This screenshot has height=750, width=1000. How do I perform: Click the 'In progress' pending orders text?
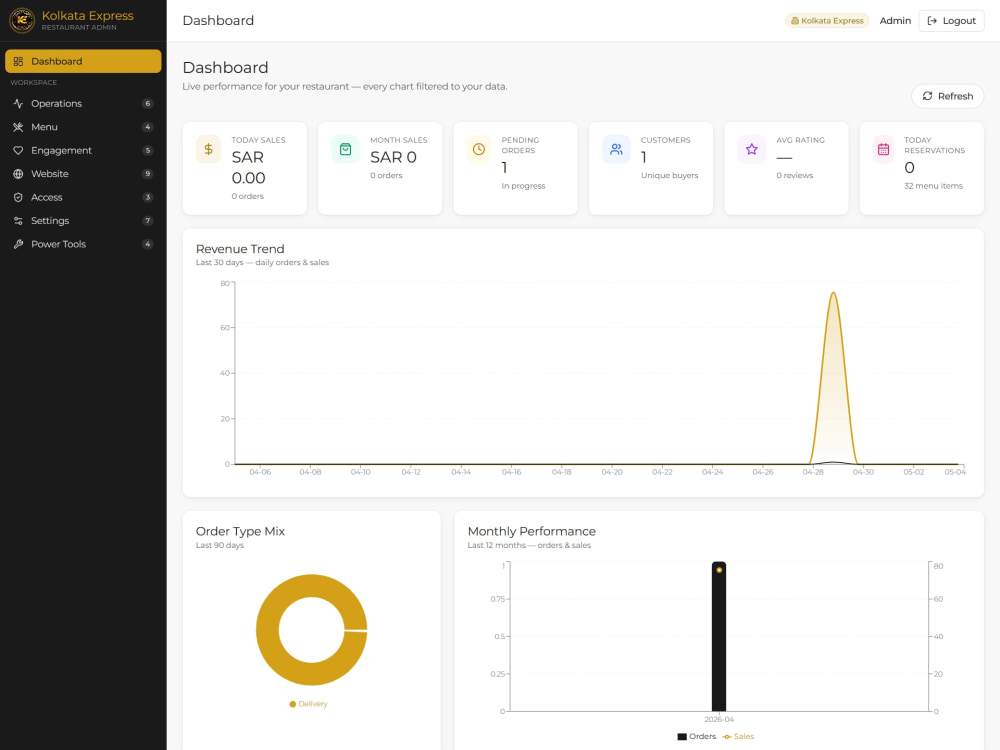pos(523,186)
